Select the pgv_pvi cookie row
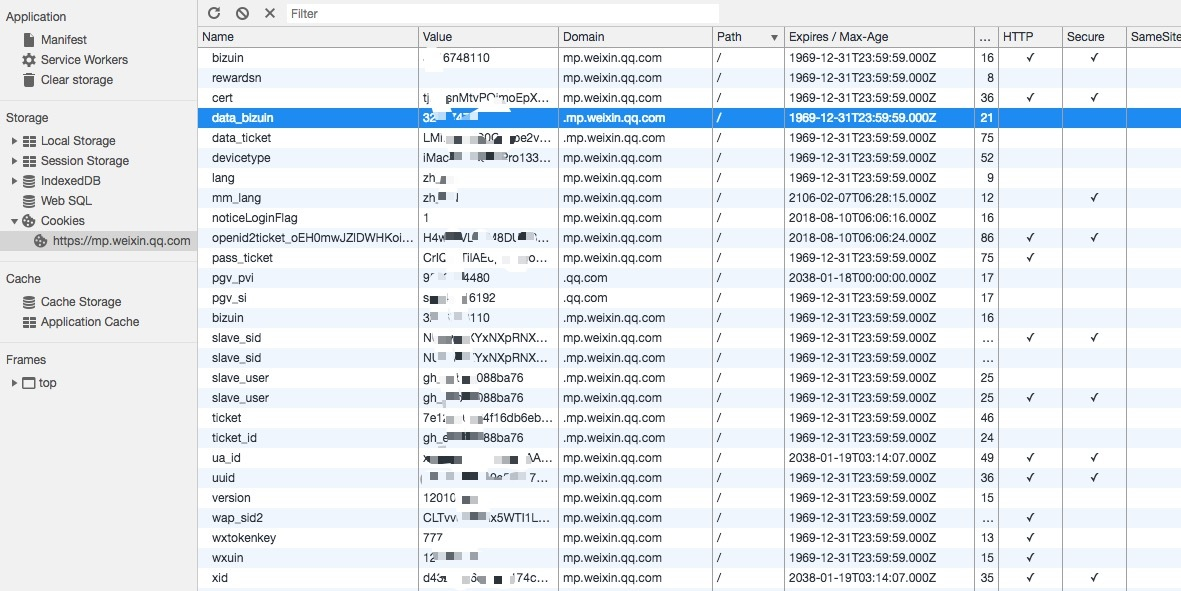The width and height of the screenshot is (1181, 591). [689, 278]
